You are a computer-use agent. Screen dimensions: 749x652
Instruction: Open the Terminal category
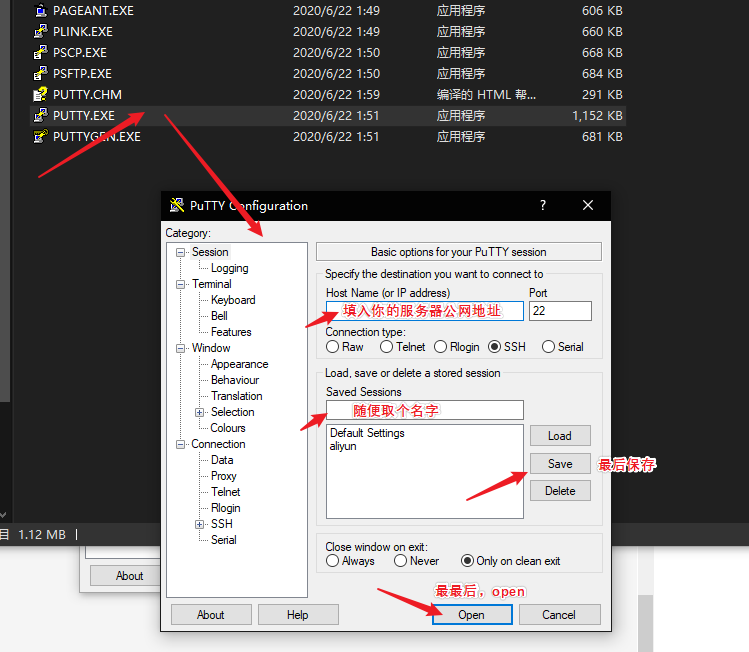[x=212, y=284]
